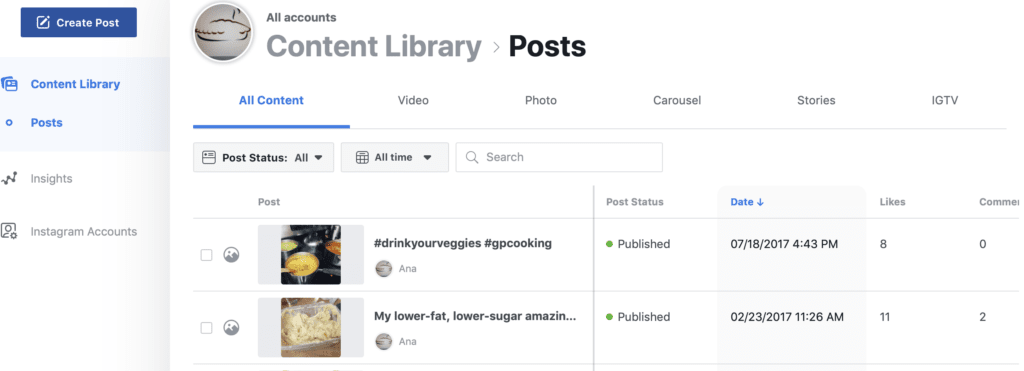This screenshot has width=1024, height=371.
Task: Click into the Search field
Action: 559,157
